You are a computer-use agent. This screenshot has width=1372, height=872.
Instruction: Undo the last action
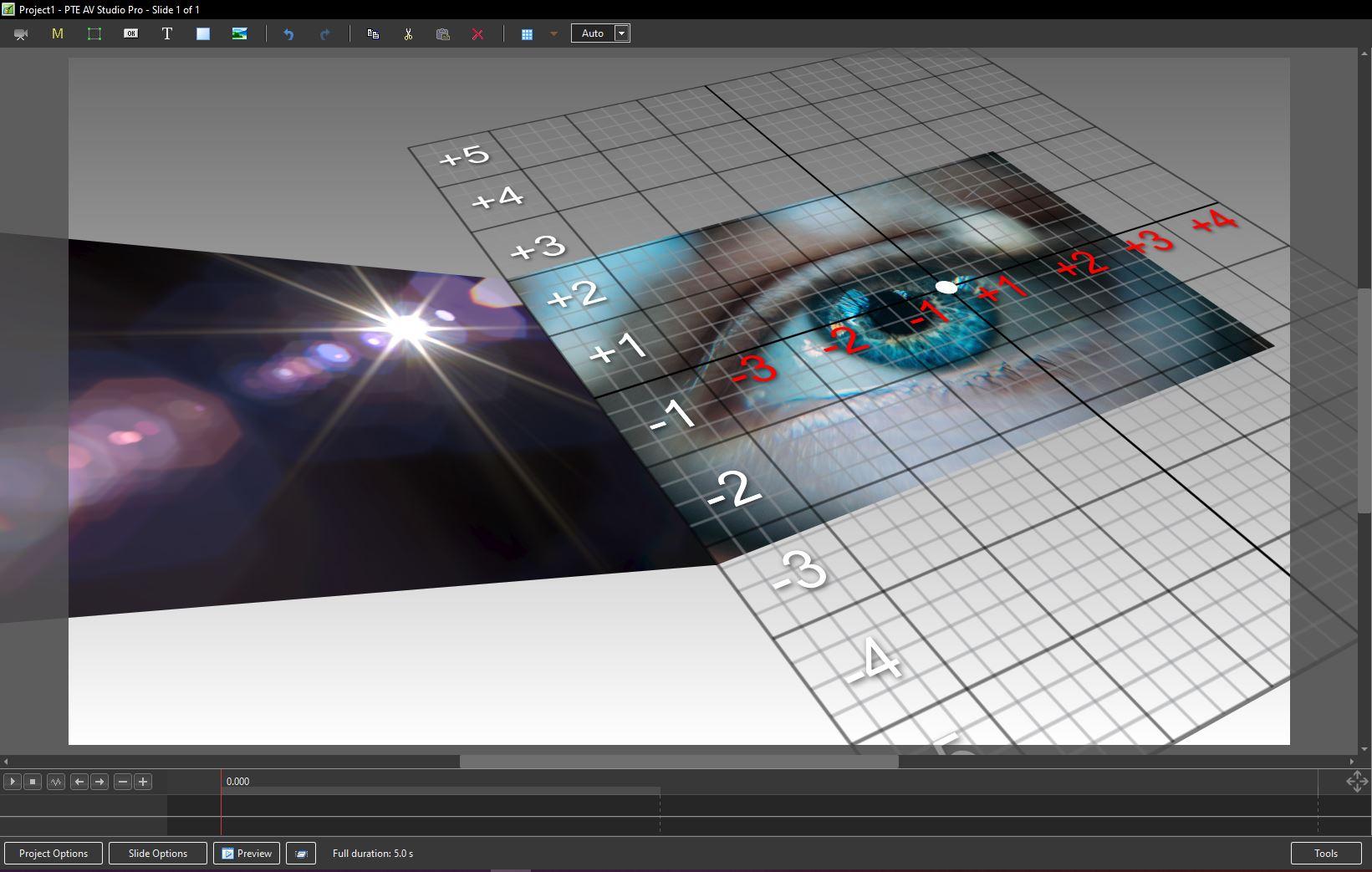pos(288,34)
